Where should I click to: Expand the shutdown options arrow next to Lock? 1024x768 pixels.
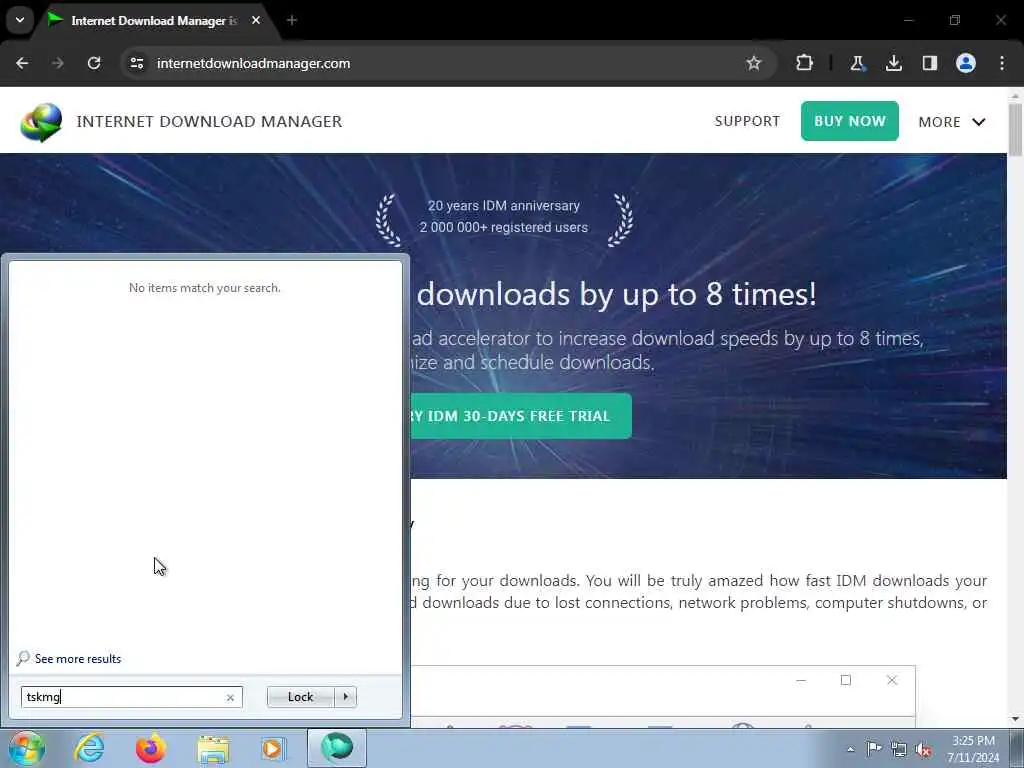[345, 697]
